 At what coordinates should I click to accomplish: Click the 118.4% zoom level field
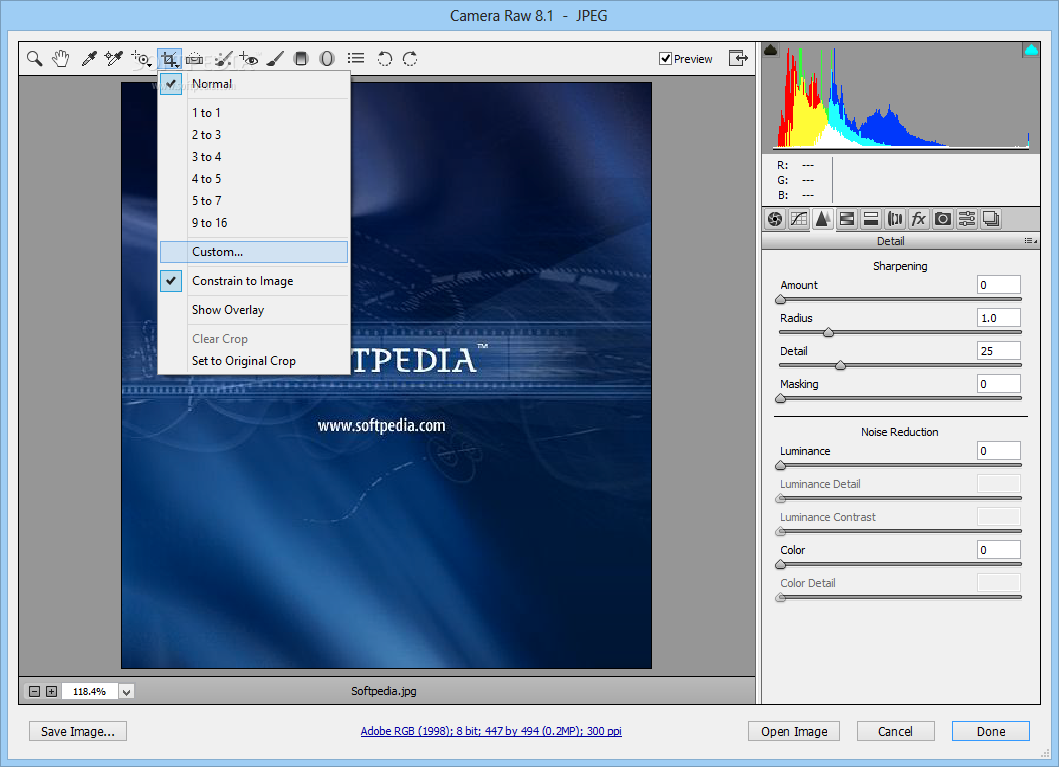[x=90, y=691]
